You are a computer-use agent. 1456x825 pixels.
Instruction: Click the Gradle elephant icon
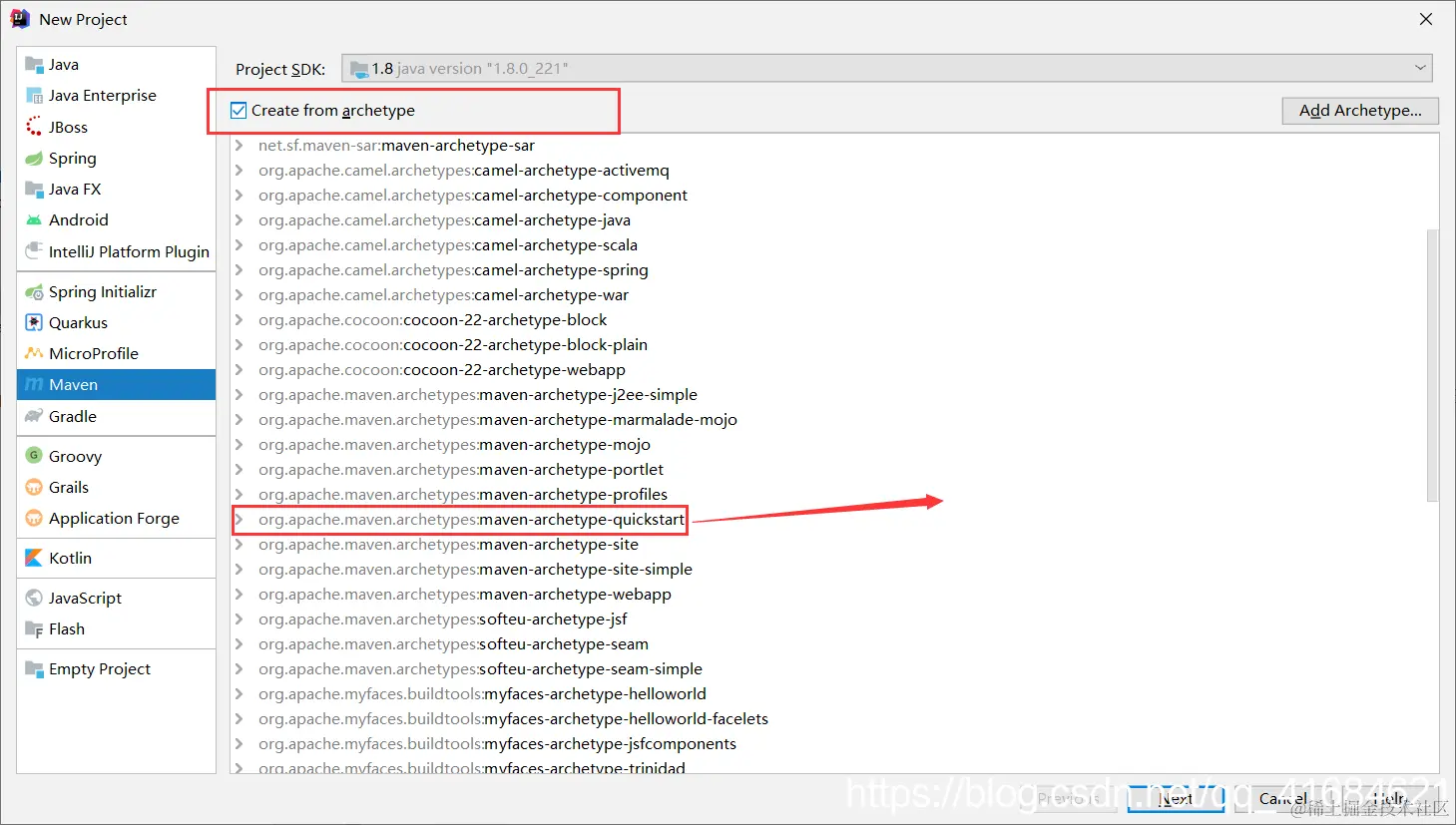34,416
